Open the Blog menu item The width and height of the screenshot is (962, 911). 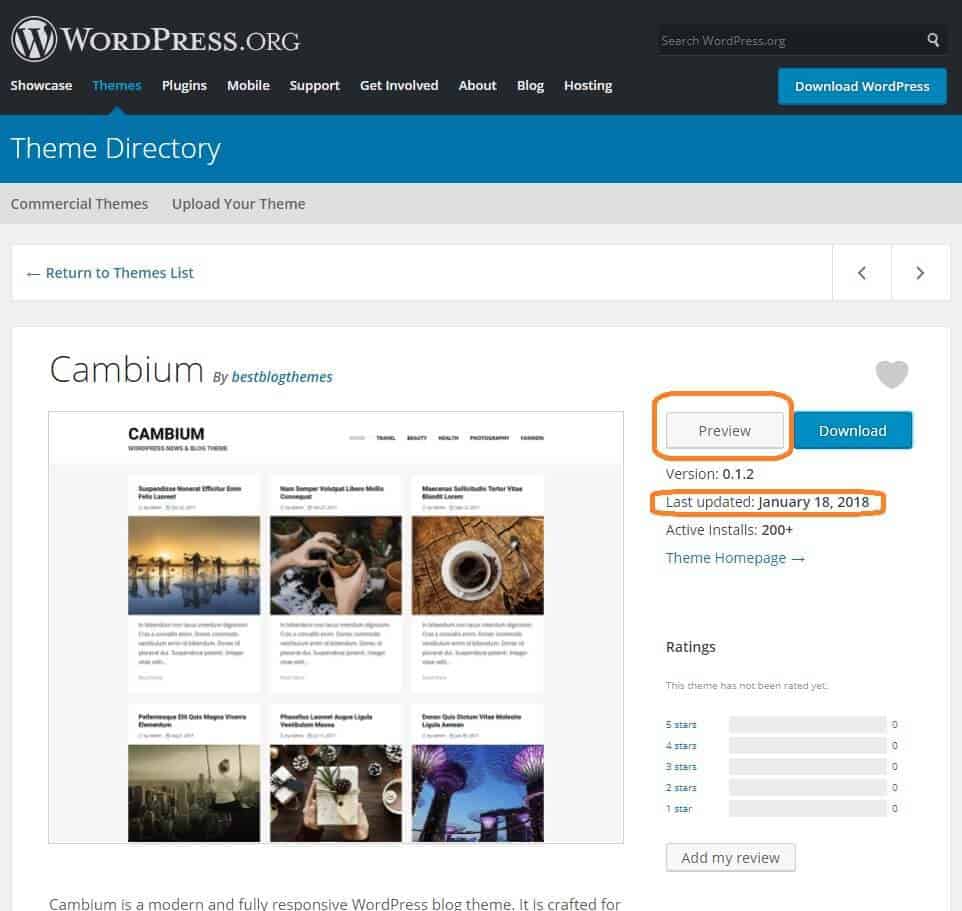(x=530, y=86)
